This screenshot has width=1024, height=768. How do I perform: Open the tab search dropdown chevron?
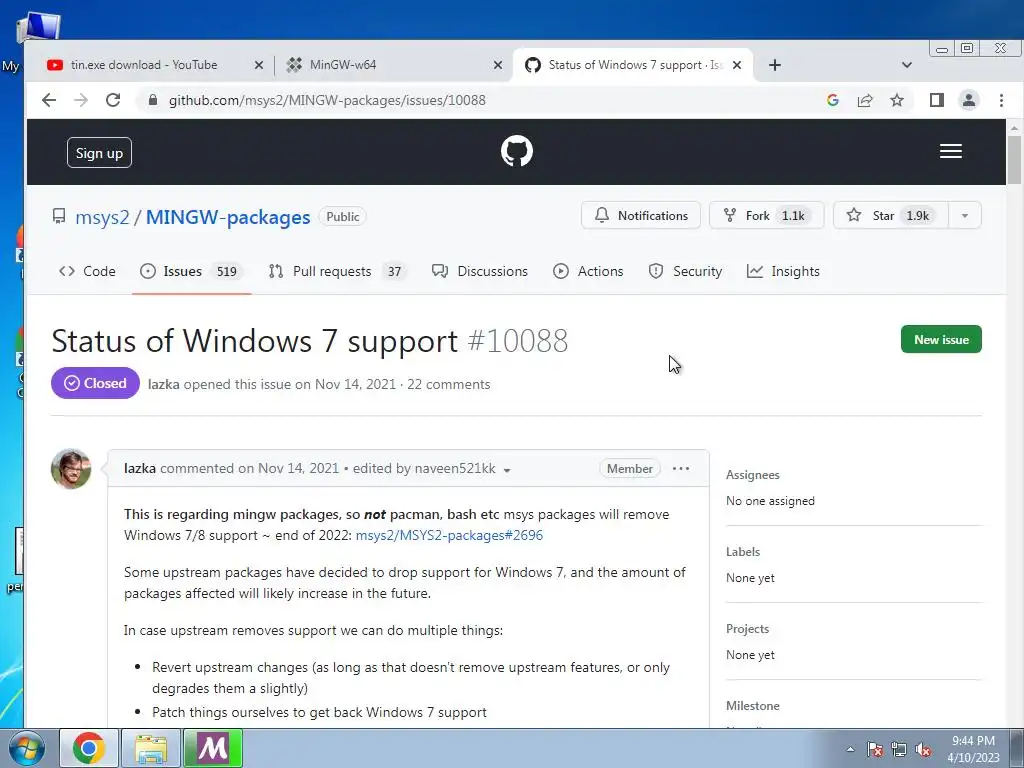click(x=906, y=65)
